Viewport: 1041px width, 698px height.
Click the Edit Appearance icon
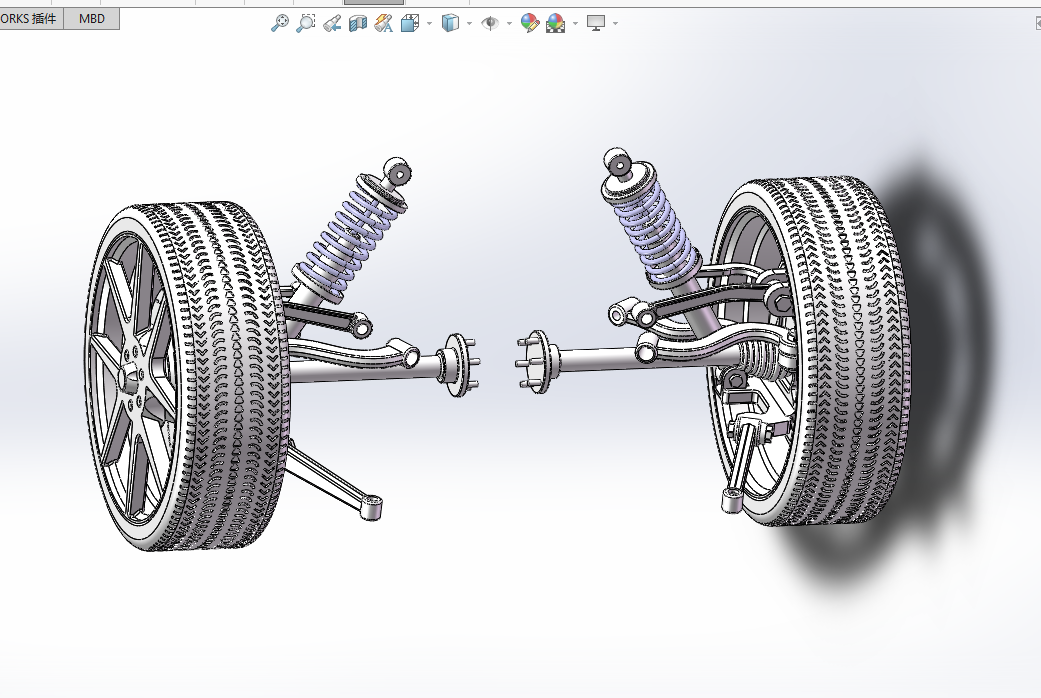point(530,23)
